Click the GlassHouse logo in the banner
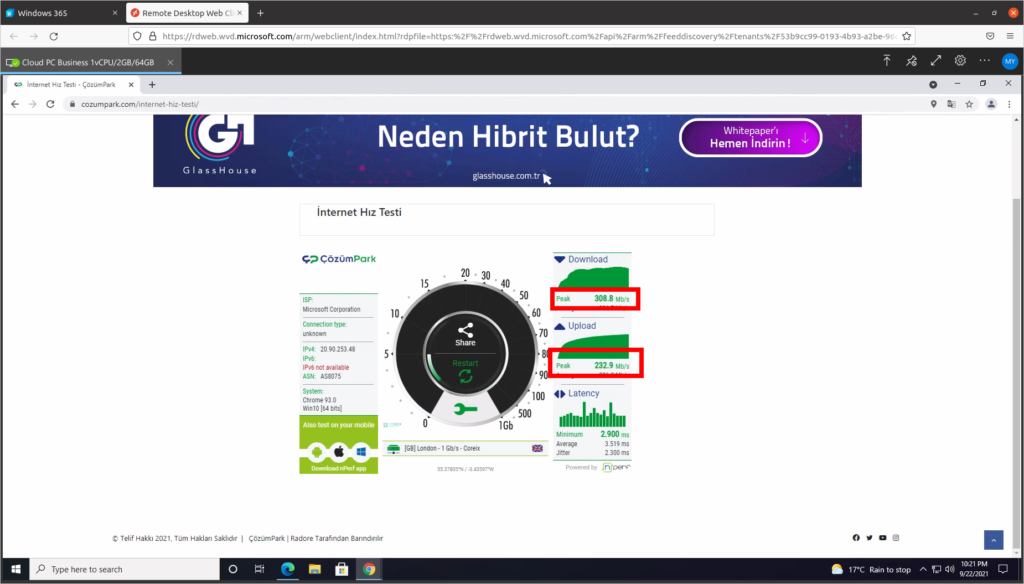The width and height of the screenshot is (1024, 584). click(219, 144)
